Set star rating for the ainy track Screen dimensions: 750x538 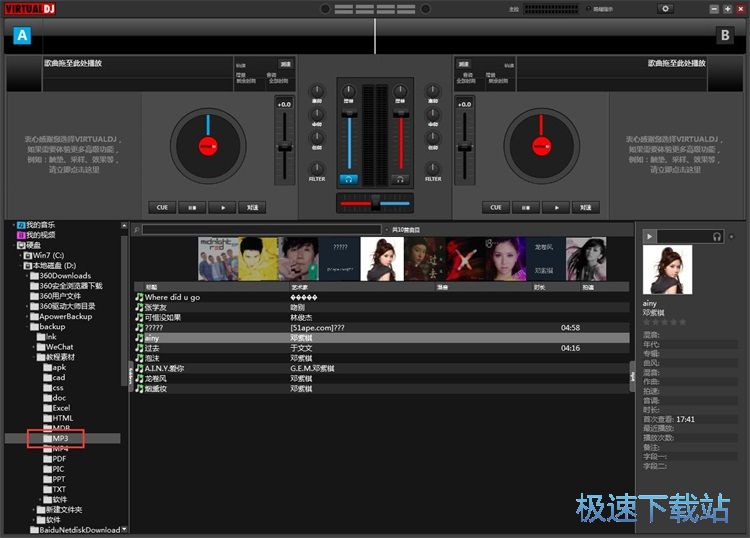click(x=664, y=322)
